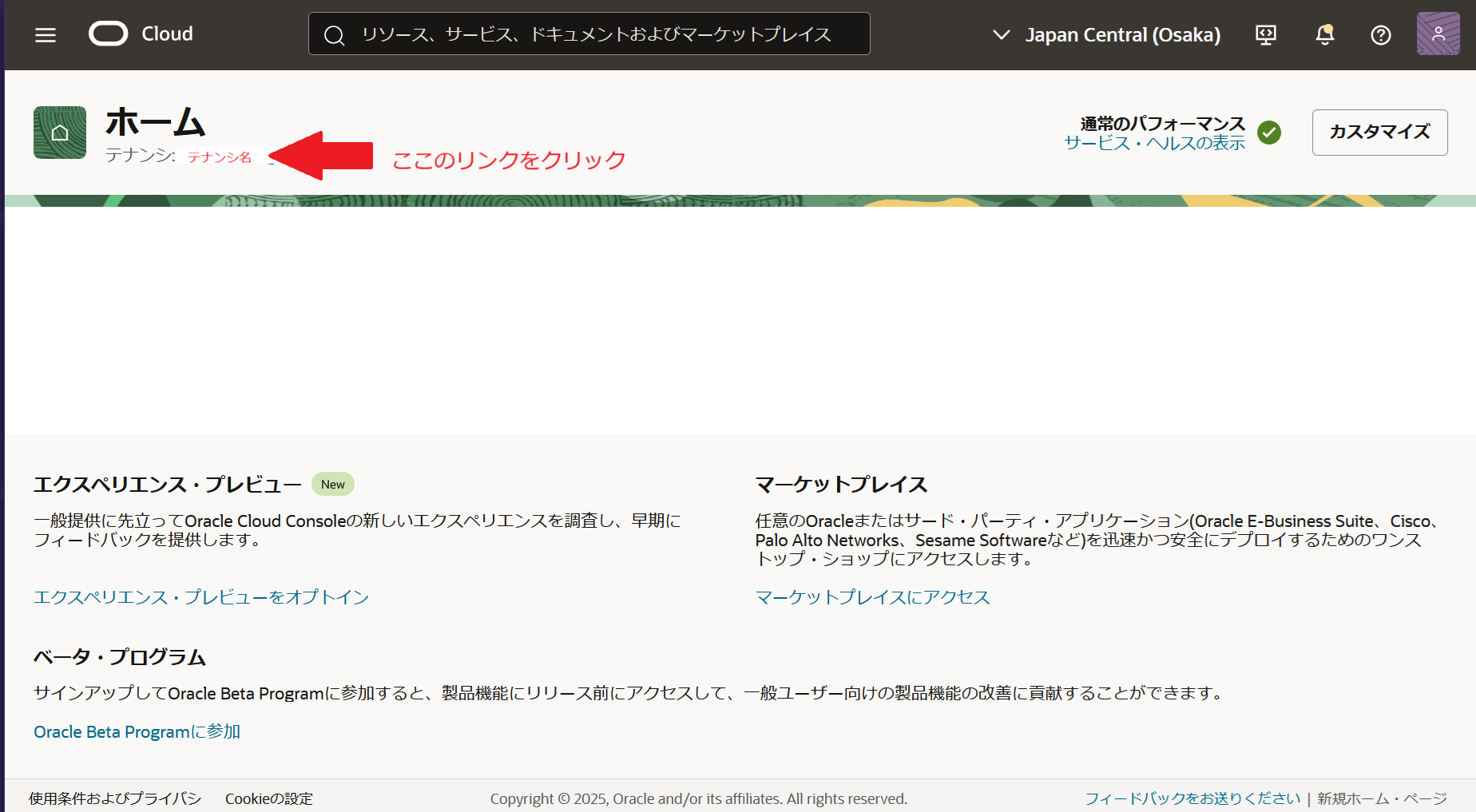Click the New badge

(333, 485)
